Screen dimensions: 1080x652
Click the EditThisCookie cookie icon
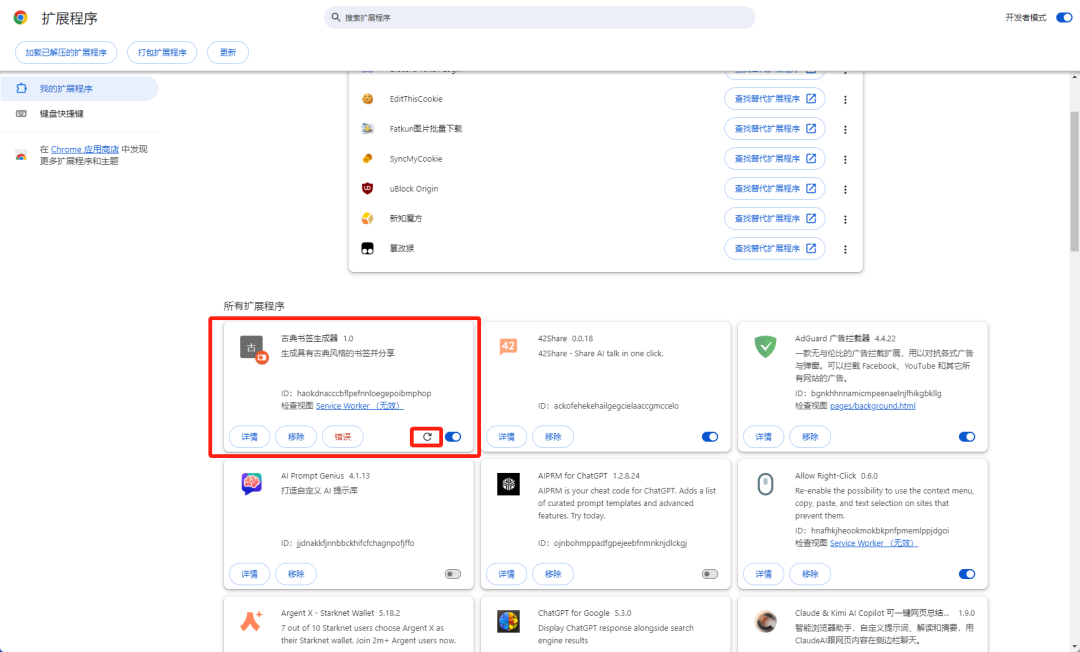(x=368, y=99)
